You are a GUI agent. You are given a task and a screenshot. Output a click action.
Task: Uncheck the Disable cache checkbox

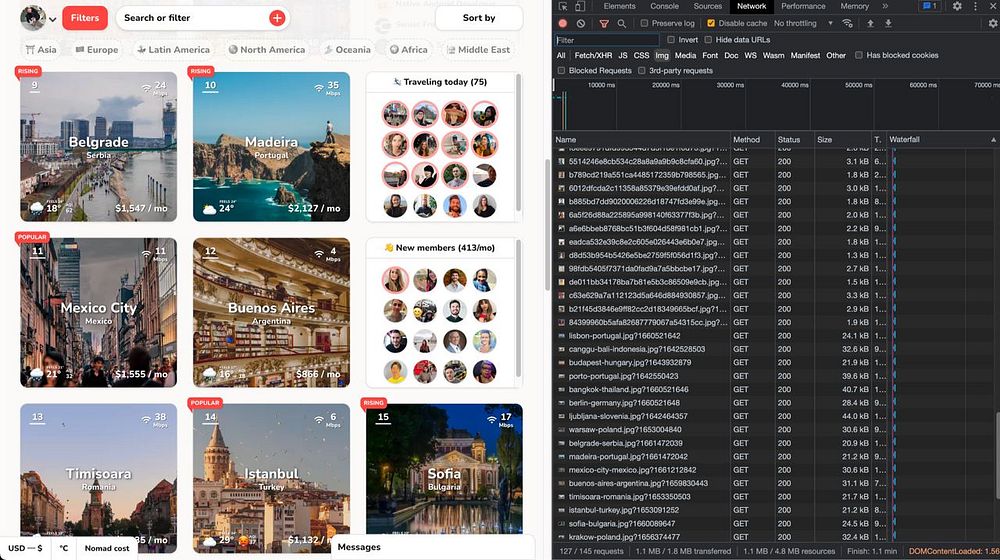coord(711,23)
